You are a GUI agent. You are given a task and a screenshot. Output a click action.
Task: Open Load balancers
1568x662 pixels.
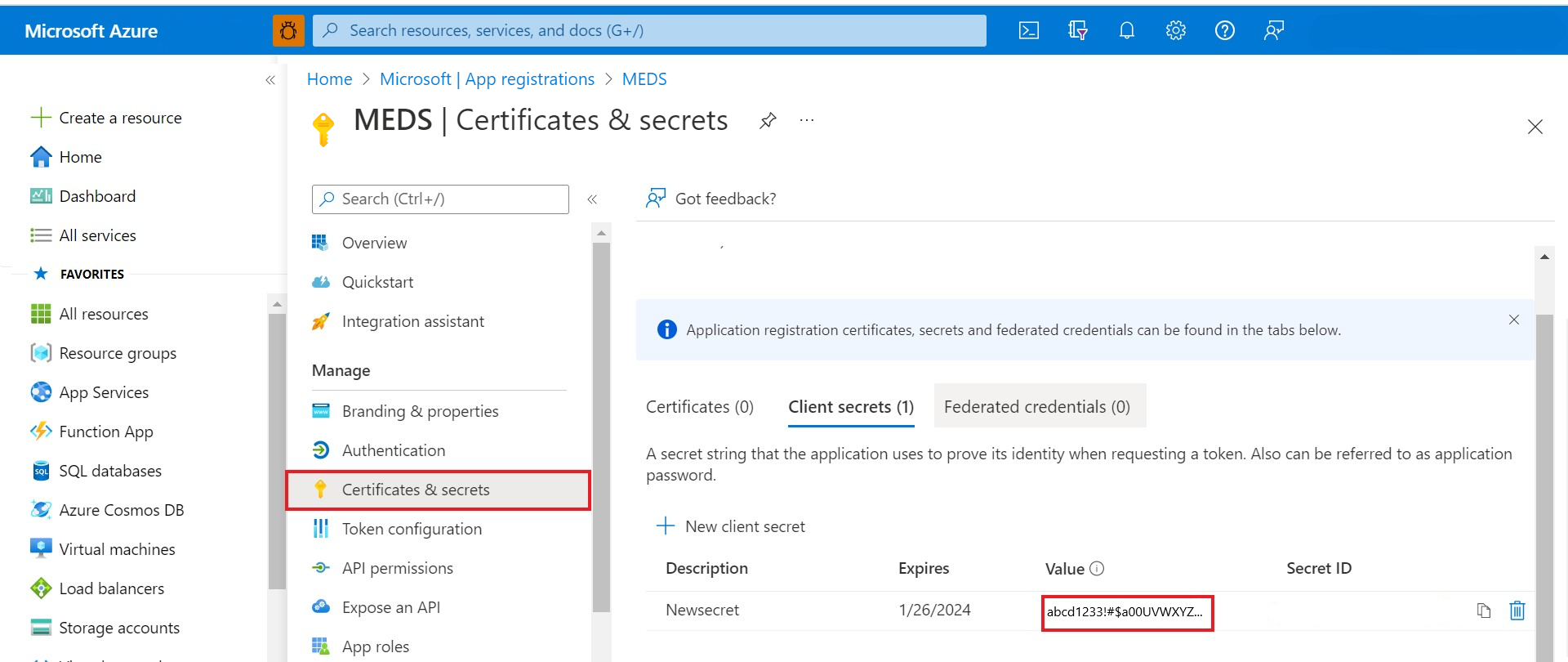point(96,588)
